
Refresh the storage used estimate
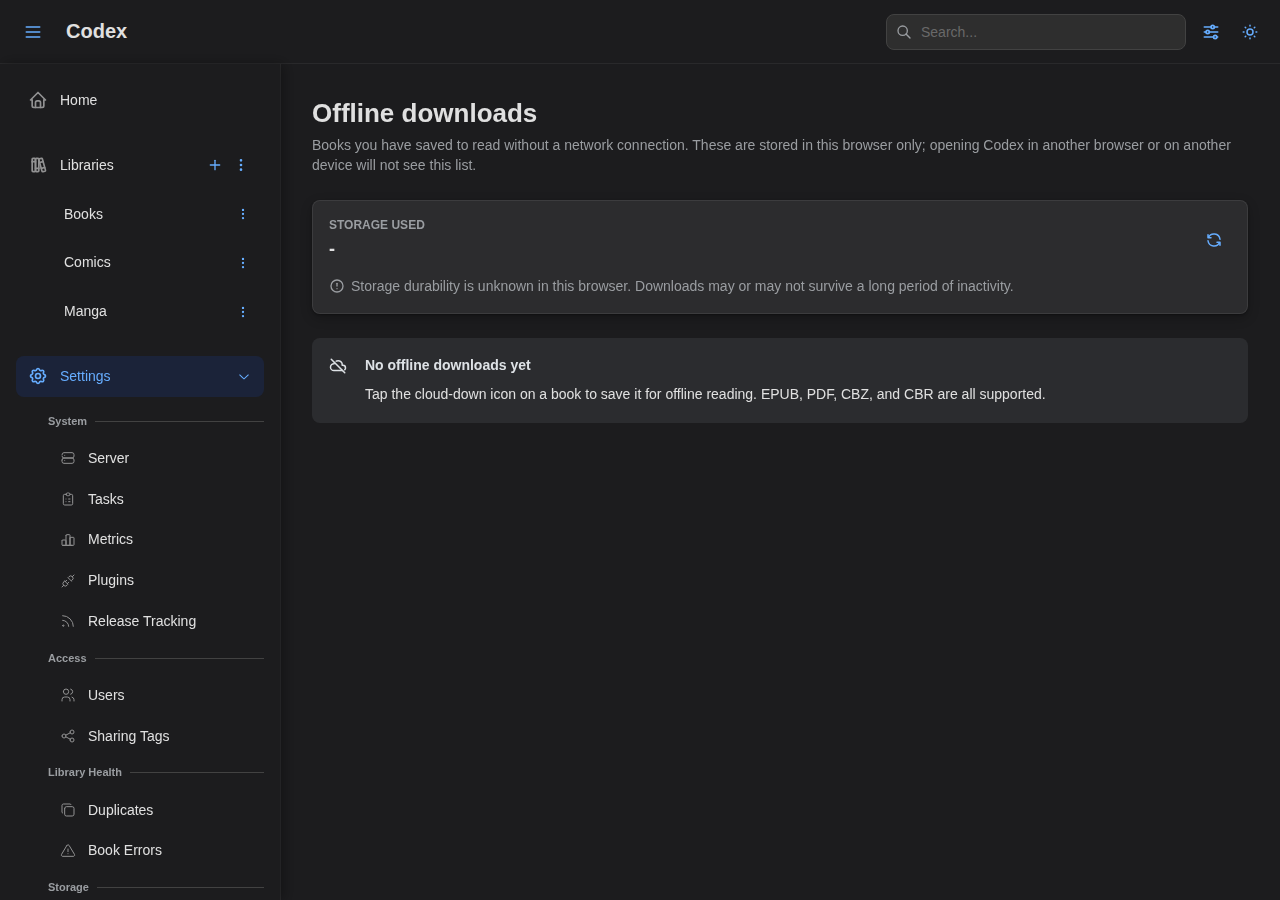pos(1214,240)
